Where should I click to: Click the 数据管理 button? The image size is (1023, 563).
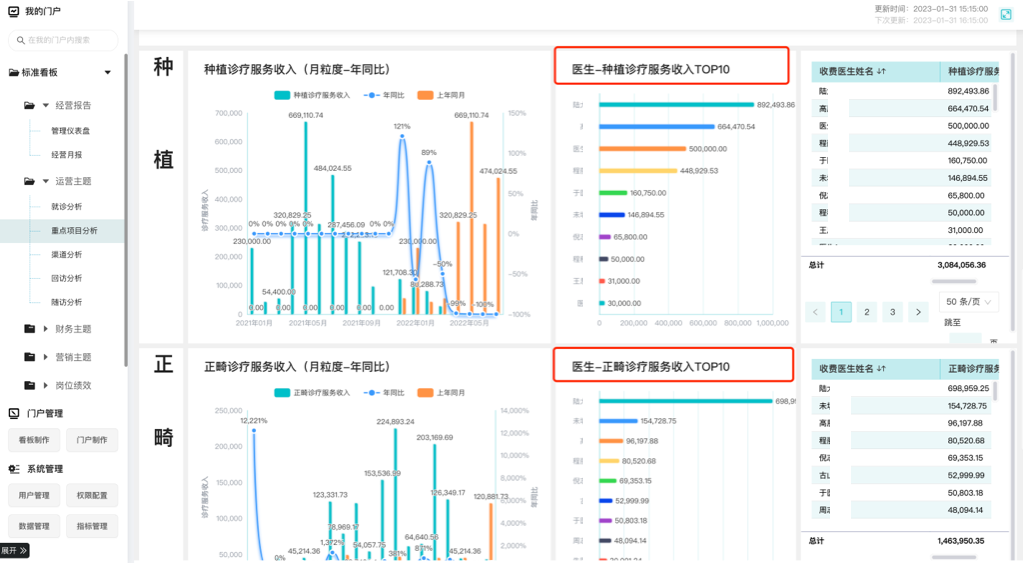point(34,526)
